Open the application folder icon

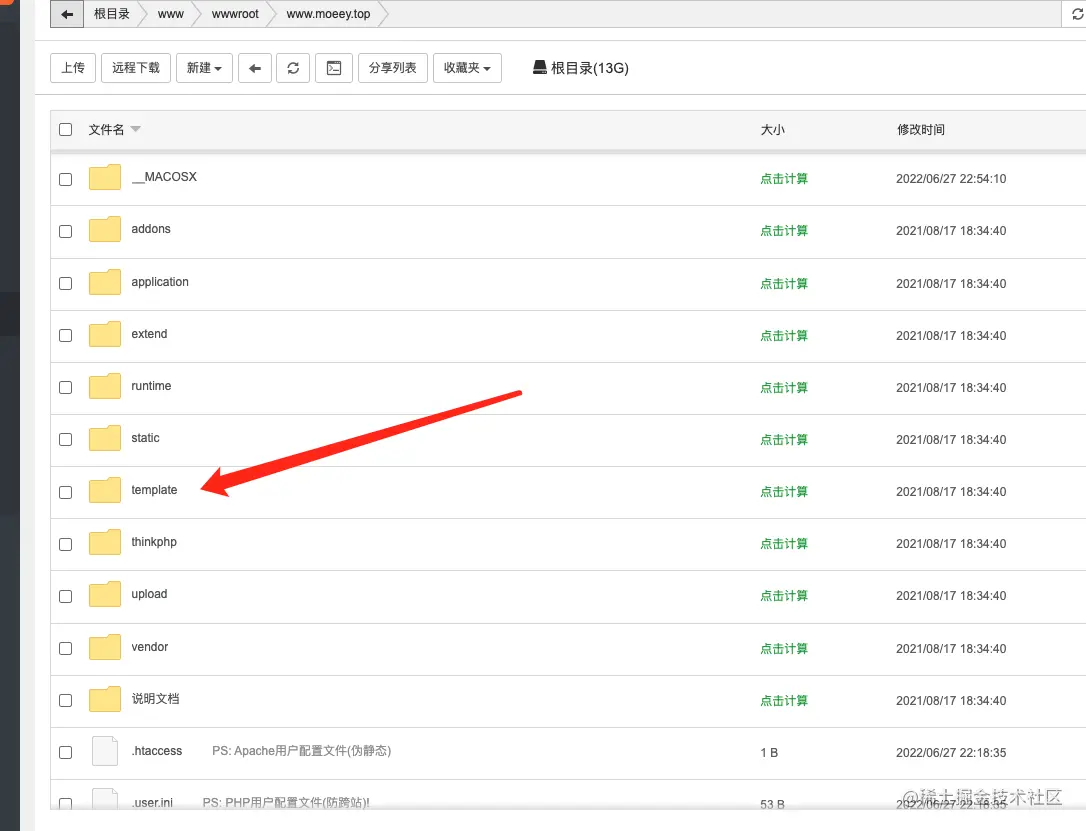coord(105,282)
